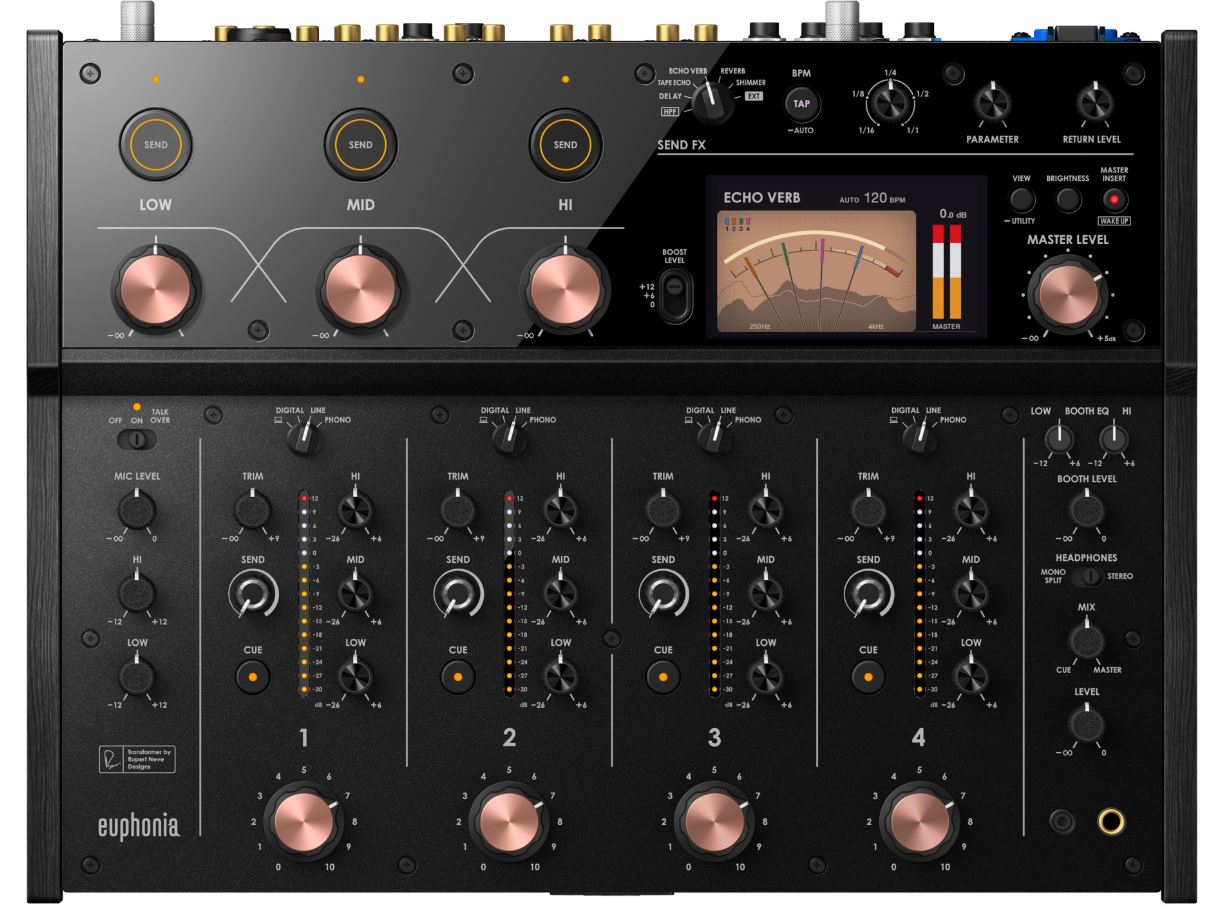The height and width of the screenshot is (907, 1221).
Task: Toggle the MID band SEND button
Action: [360, 145]
